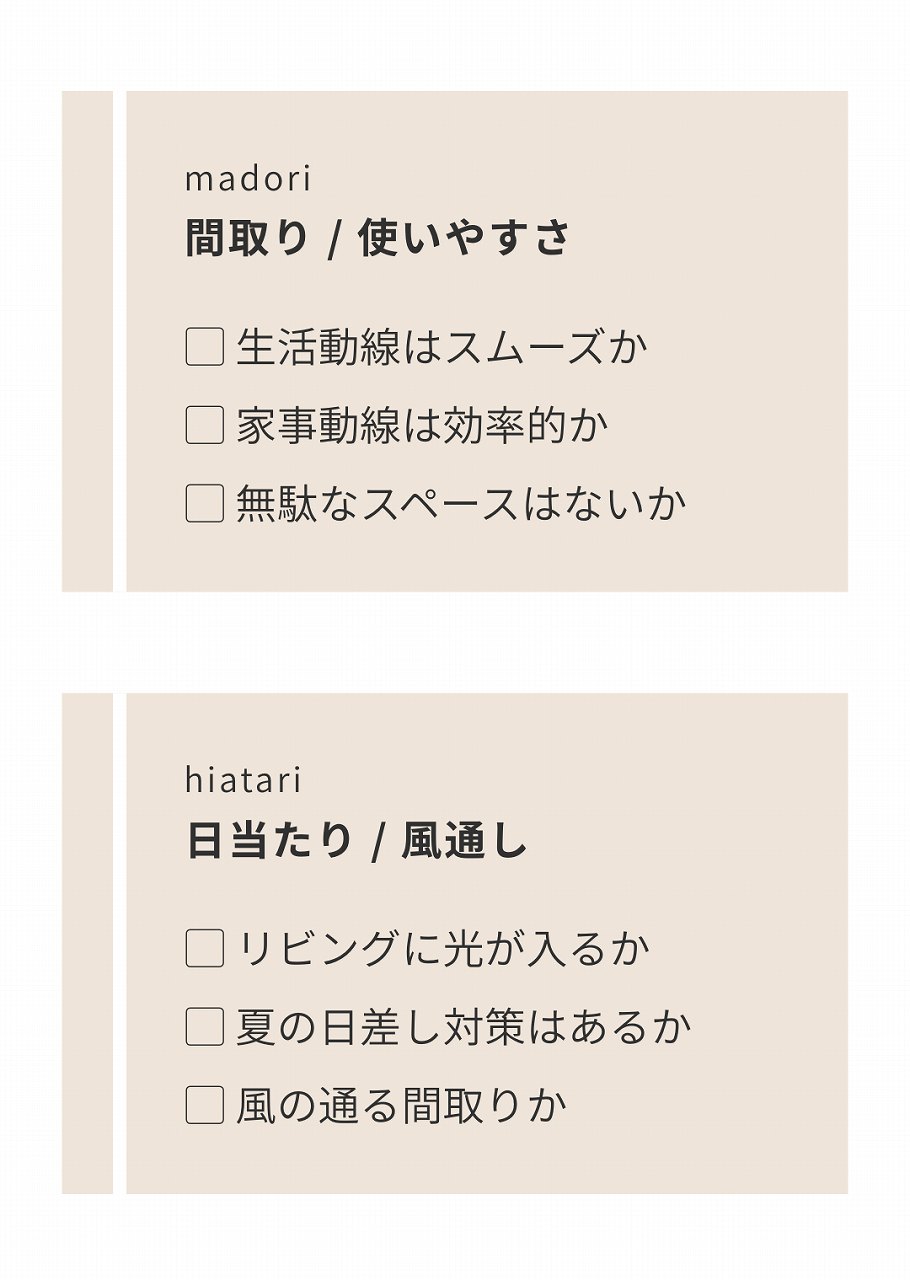The width and height of the screenshot is (910, 1280).
Task: Tick the 夏の日差し対策はあるか checkbox
Action: [204, 1027]
